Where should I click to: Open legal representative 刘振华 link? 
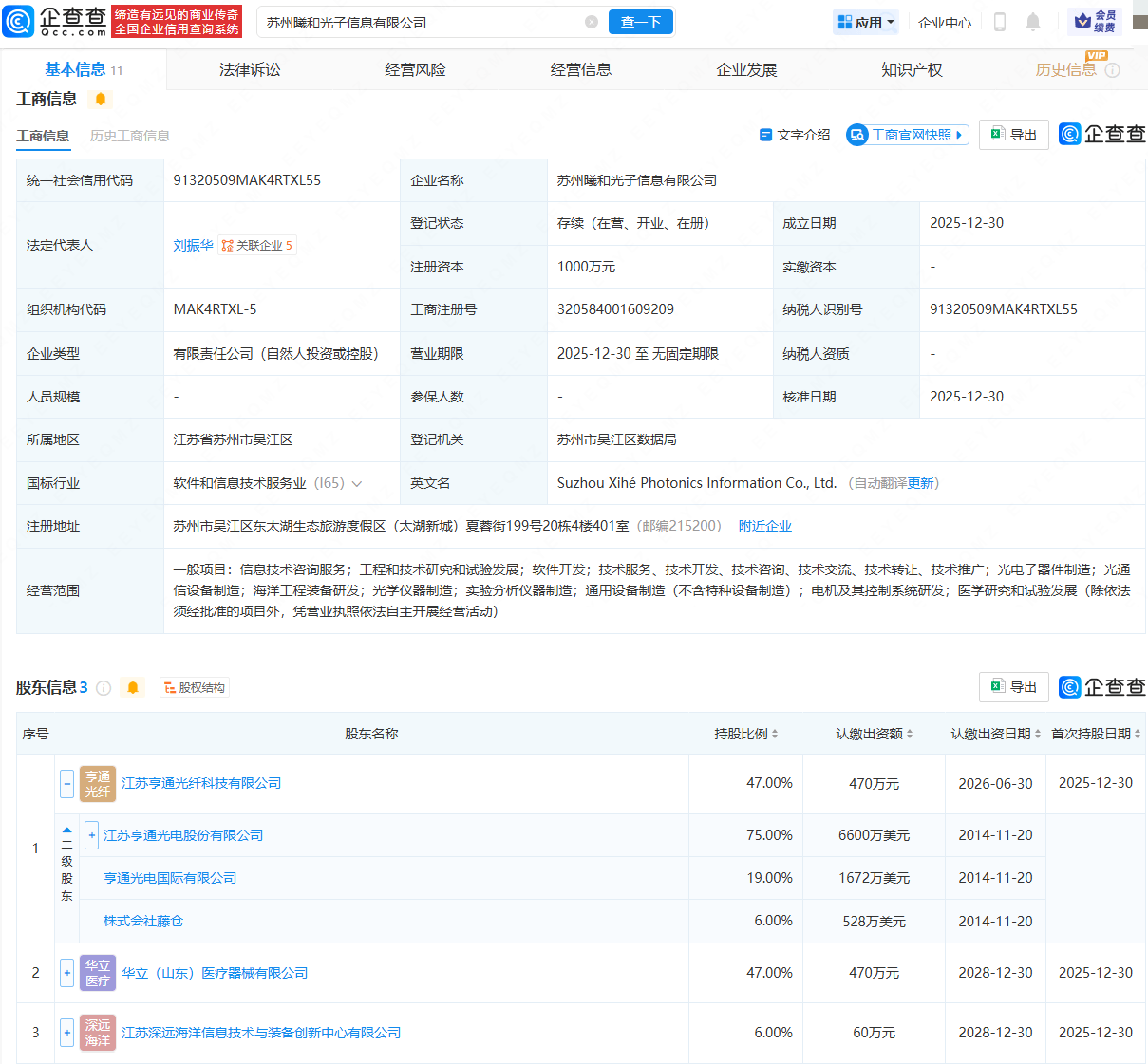193,245
